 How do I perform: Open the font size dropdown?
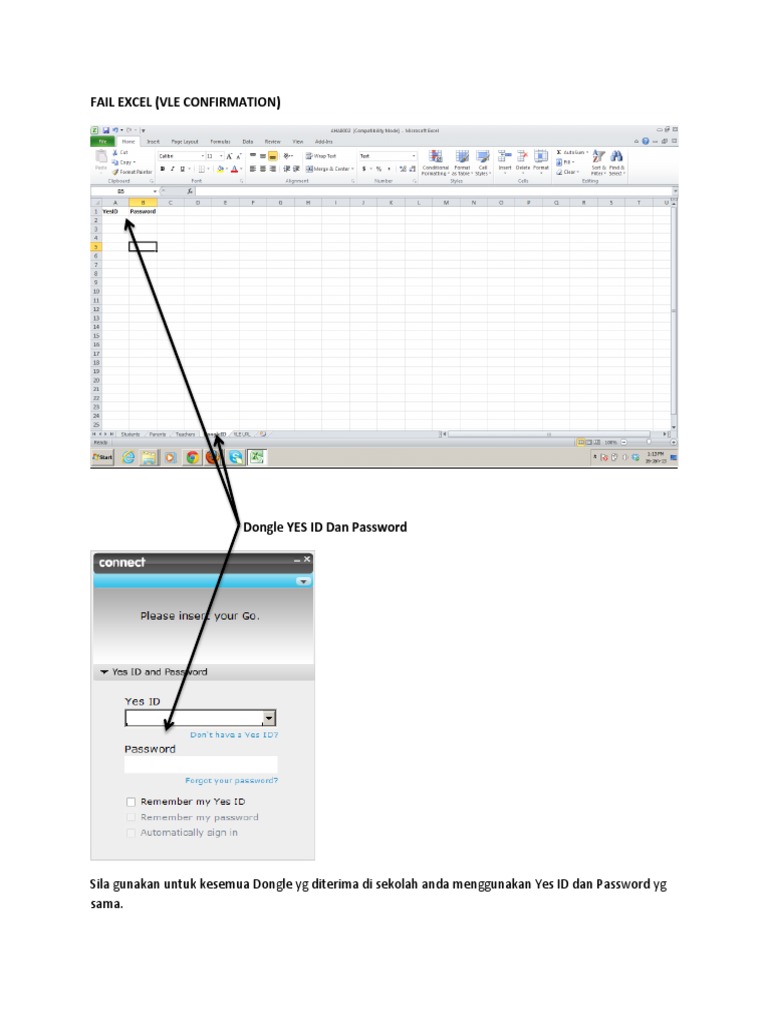(x=221, y=156)
